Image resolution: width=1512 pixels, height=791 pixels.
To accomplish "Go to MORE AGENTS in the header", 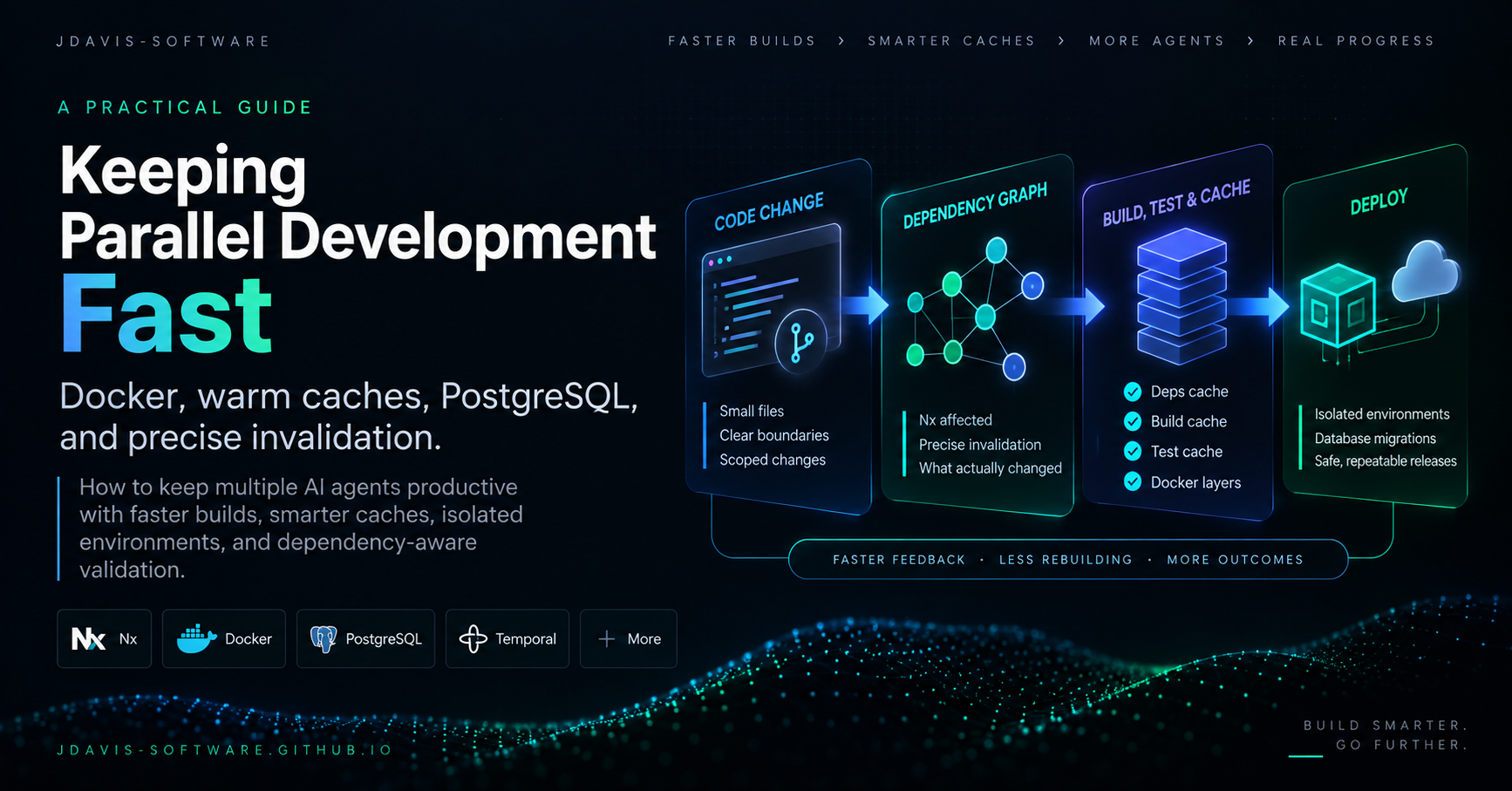I will coord(1157,41).
